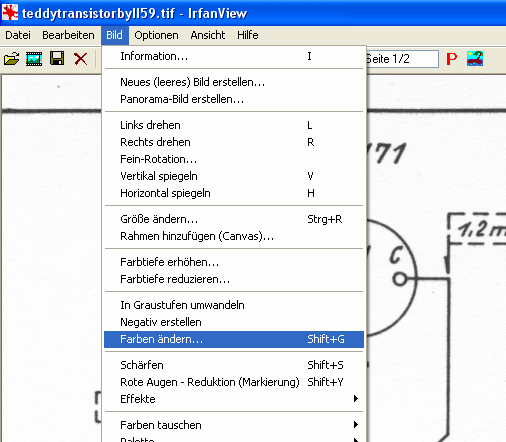Choose Rechts drehen
Image resolution: width=506 pixels, height=442 pixels.
tap(234, 142)
